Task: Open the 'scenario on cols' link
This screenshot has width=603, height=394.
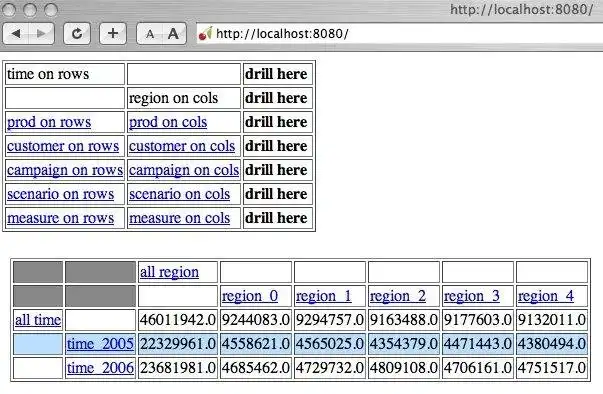Action: coord(180,194)
